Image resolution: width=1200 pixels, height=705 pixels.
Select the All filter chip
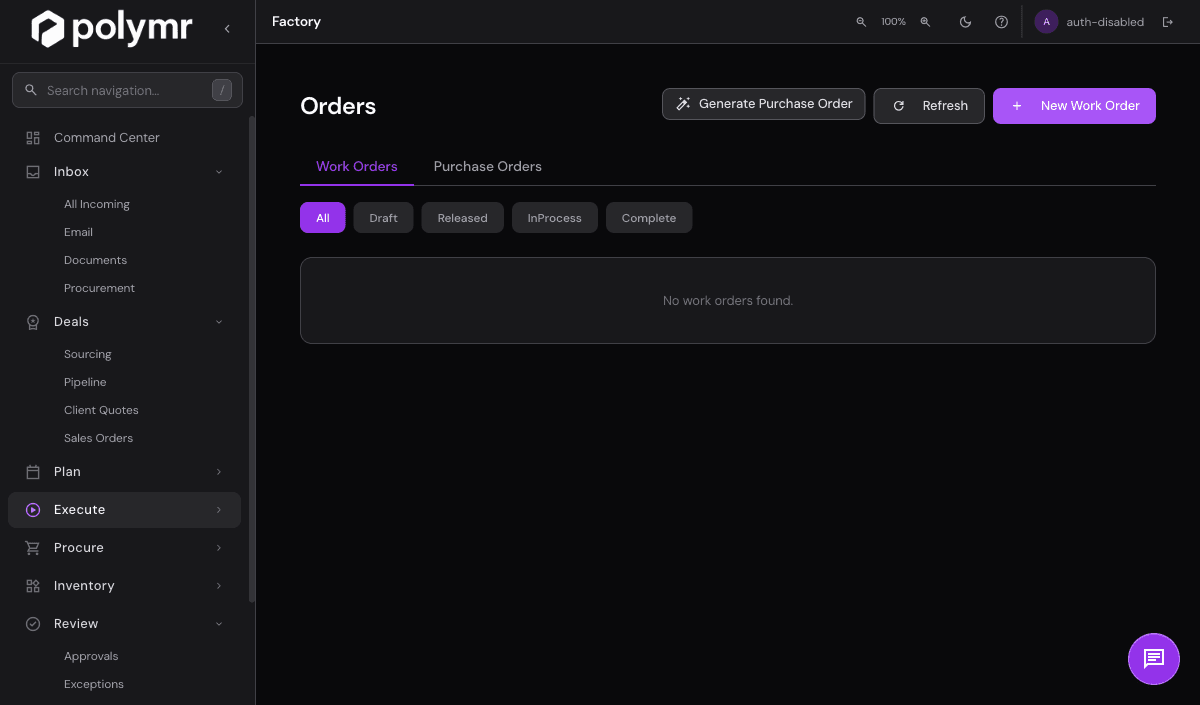click(323, 218)
